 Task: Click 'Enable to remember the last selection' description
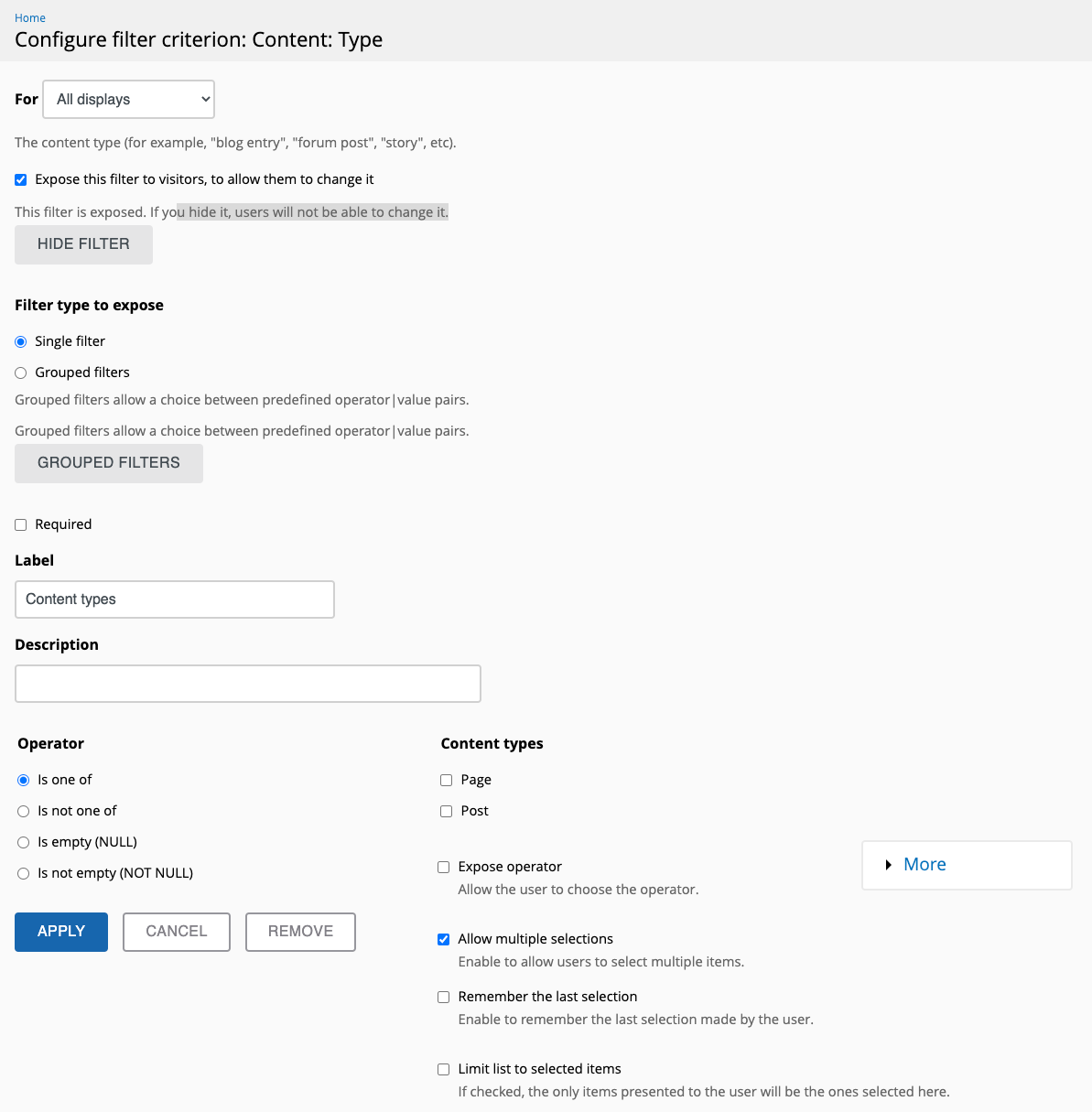tap(635, 1020)
